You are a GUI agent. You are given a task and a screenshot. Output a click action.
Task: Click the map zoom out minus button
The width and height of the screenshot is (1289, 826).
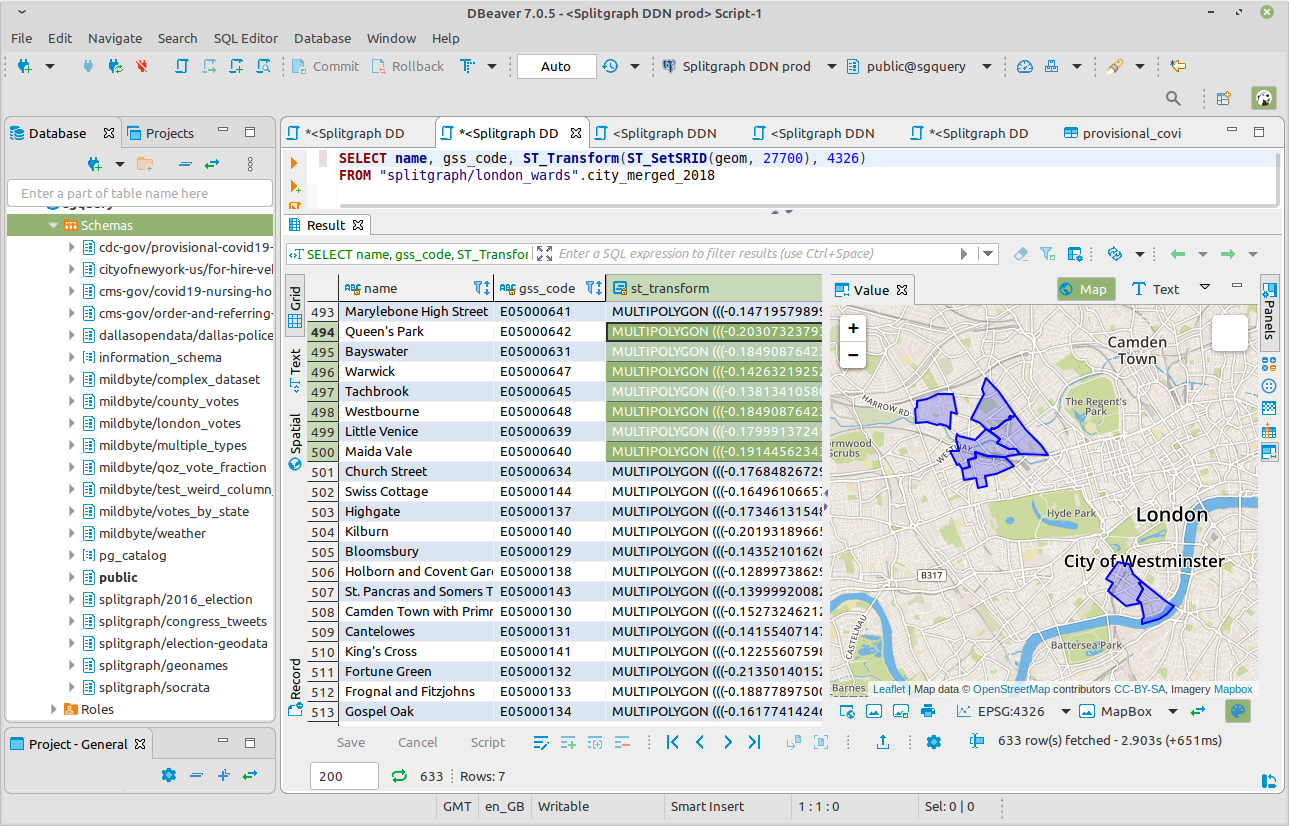pyautogui.click(x=853, y=354)
